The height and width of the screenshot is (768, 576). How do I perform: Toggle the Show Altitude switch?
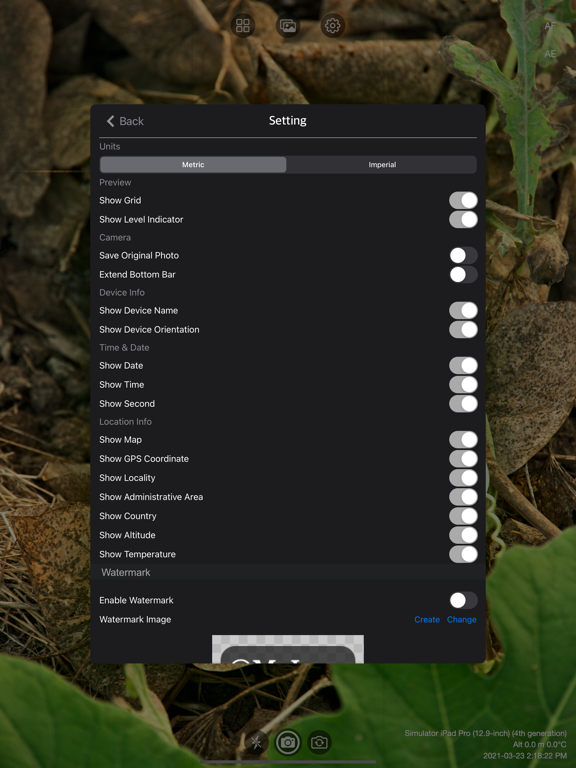(463, 535)
